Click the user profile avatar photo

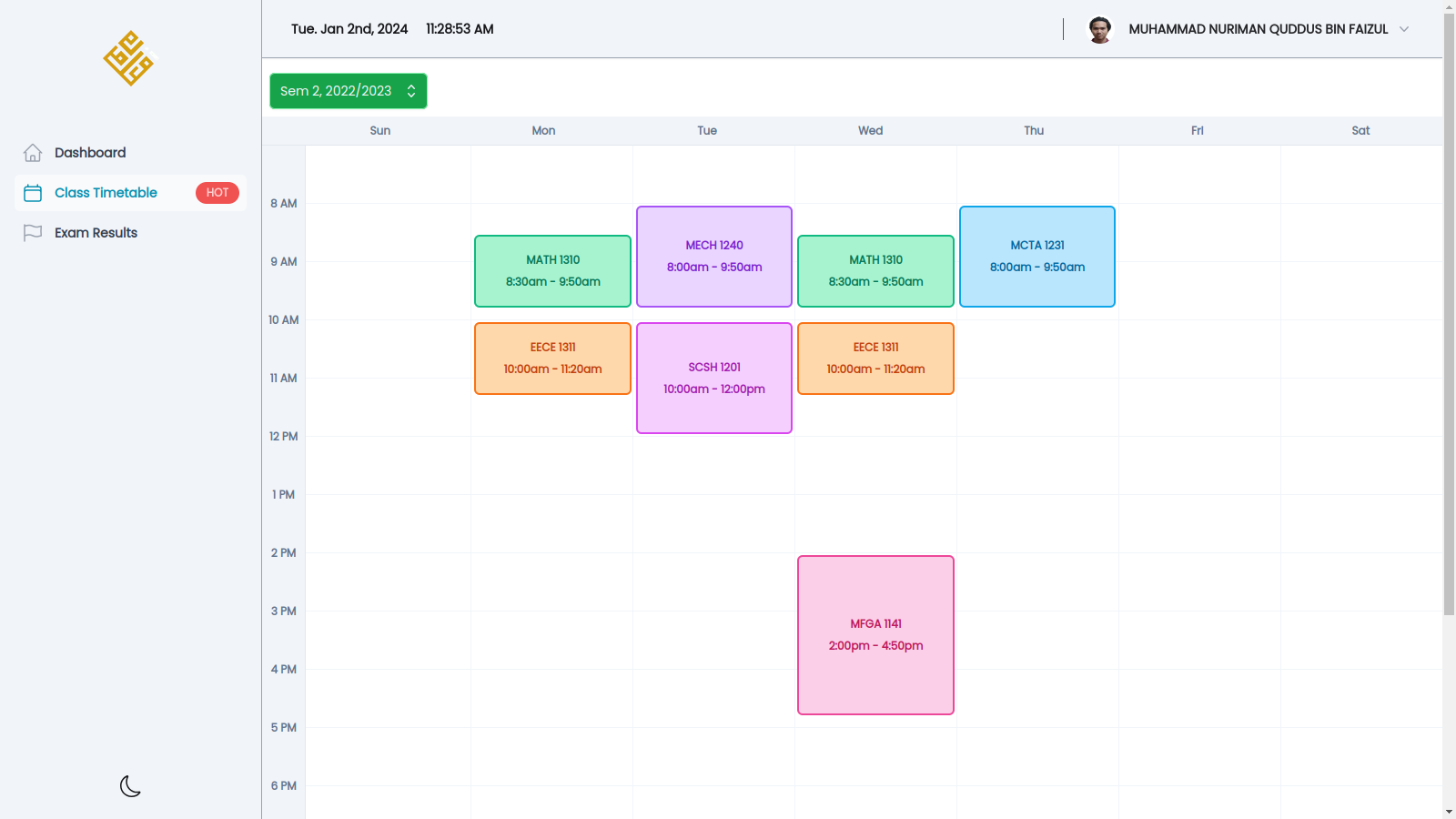(x=1099, y=29)
